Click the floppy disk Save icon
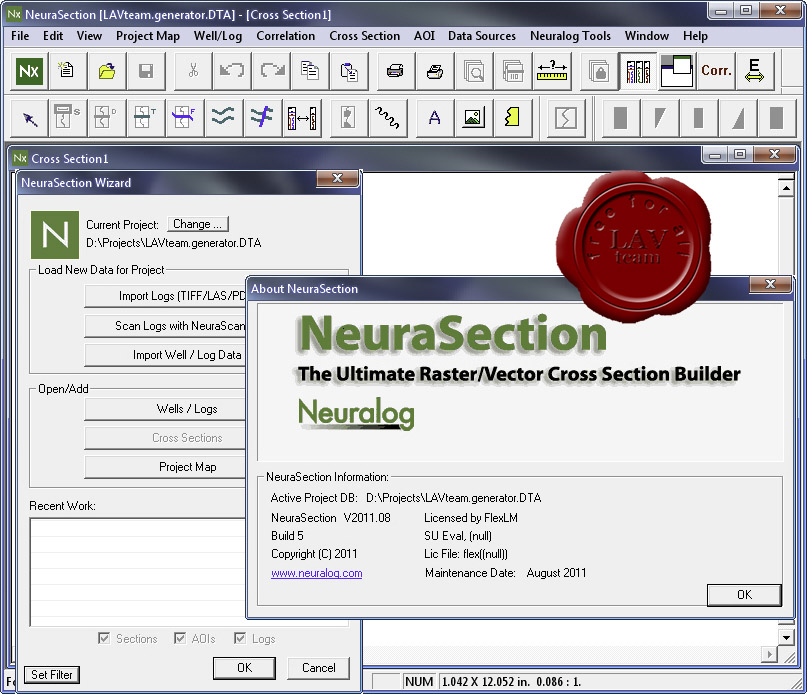The height and width of the screenshot is (694, 807). click(x=146, y=71)
